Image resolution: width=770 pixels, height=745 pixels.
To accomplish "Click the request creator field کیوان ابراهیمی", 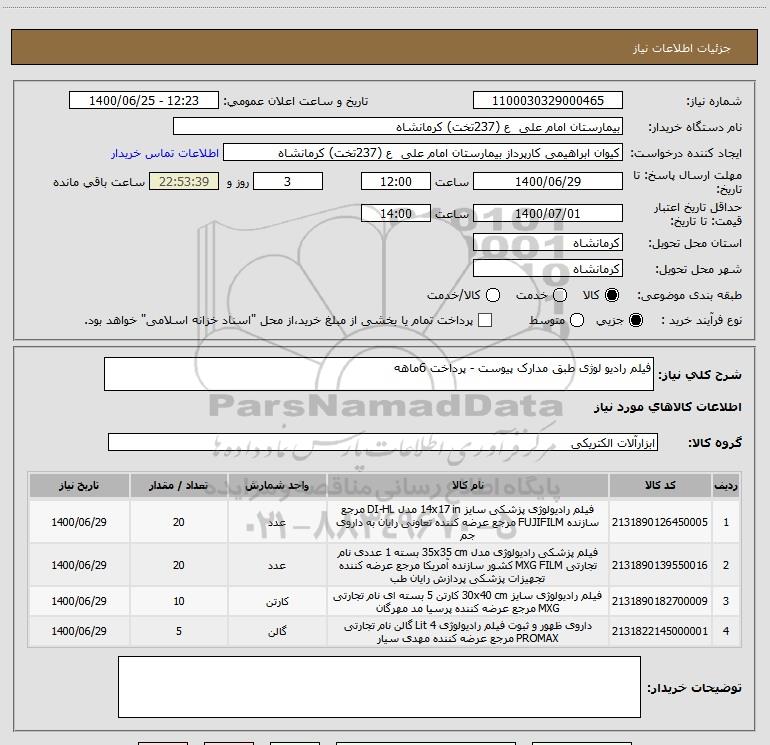I will pyautogui.click(x=423, y=153).
